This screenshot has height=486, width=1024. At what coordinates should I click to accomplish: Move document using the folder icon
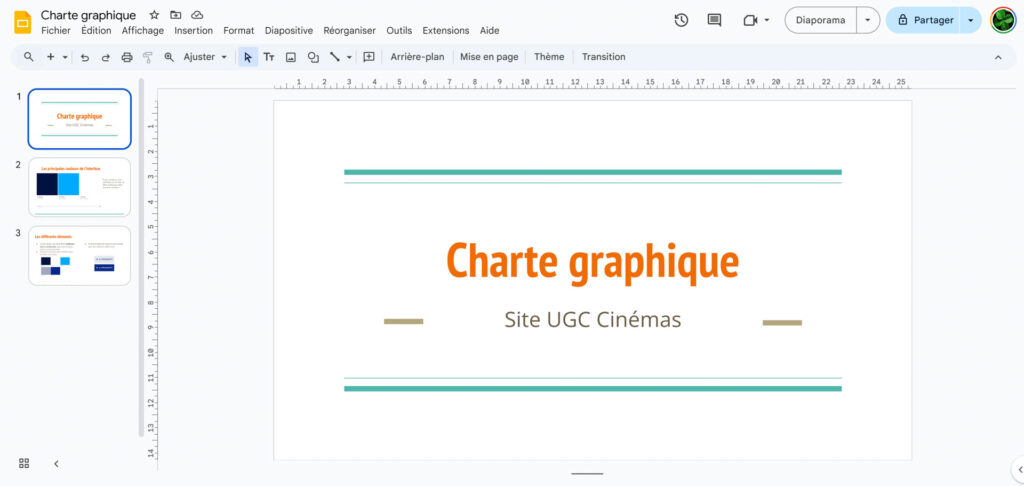(x=176, y=15)
